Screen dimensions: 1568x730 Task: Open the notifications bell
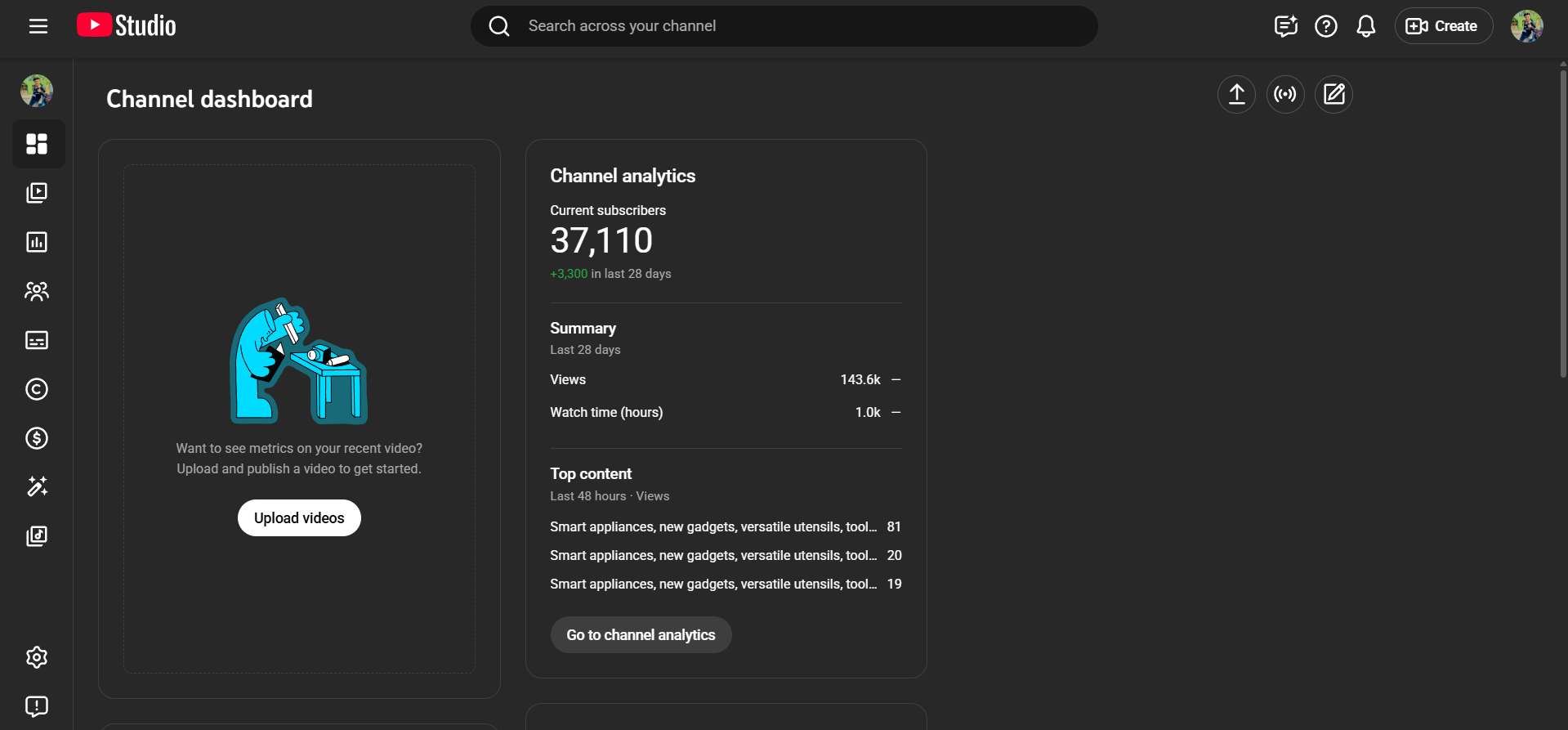pos(1365,26)
